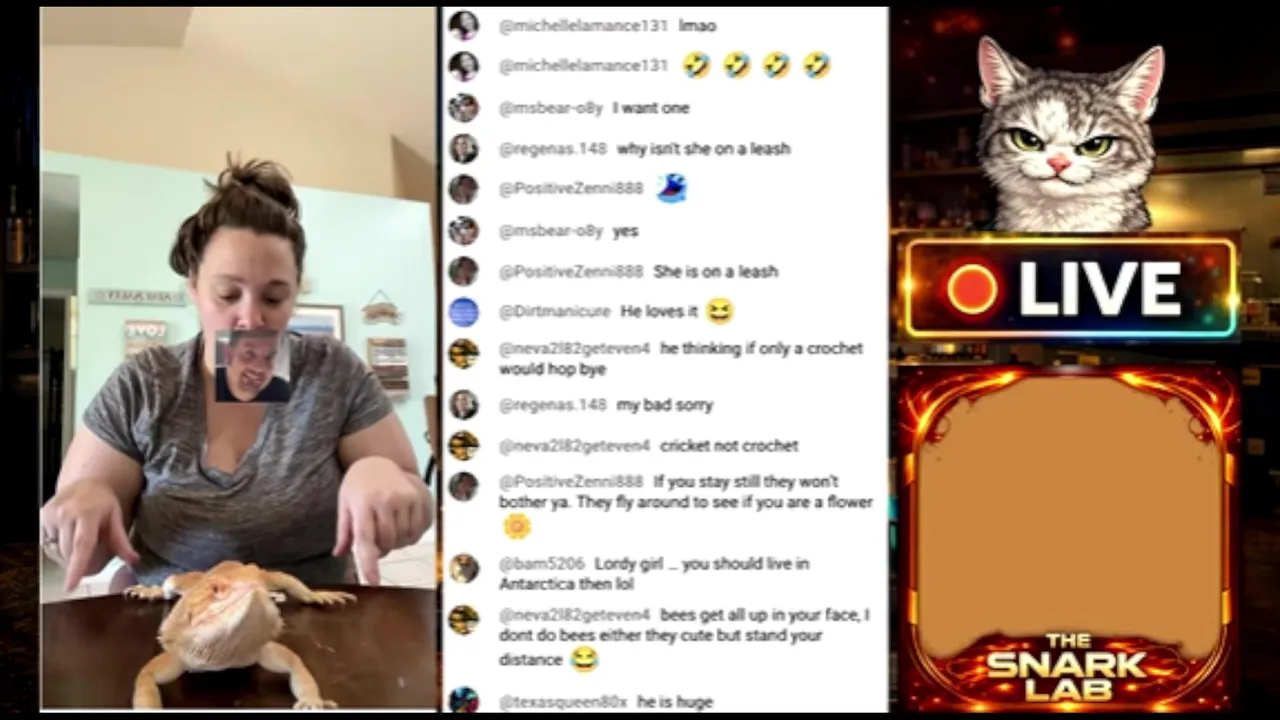Open @bam5206 username link
This screenshot has height=720, width=1280.
[x=541, y=564]
